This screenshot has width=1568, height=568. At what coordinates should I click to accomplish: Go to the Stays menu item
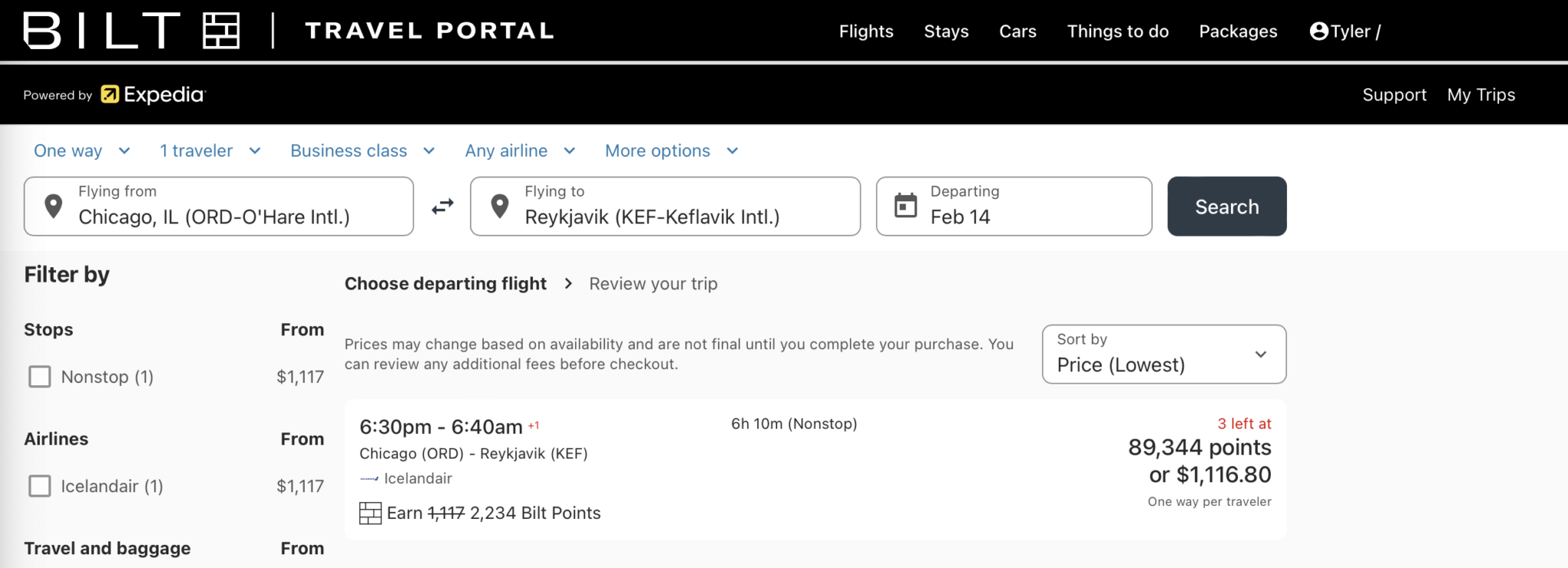tap(946, 31)
